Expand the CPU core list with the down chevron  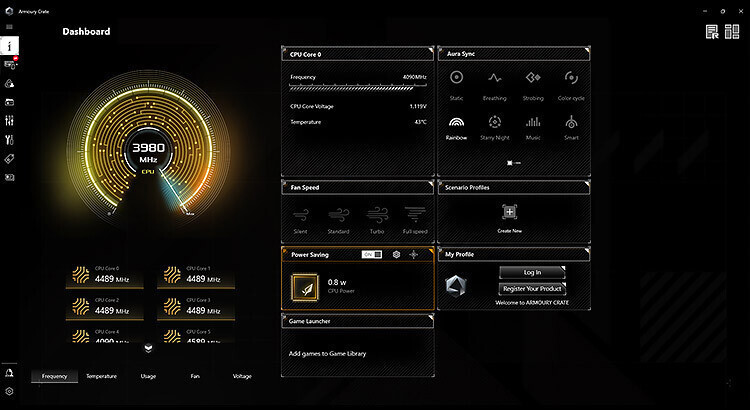(x=148, y=348)
